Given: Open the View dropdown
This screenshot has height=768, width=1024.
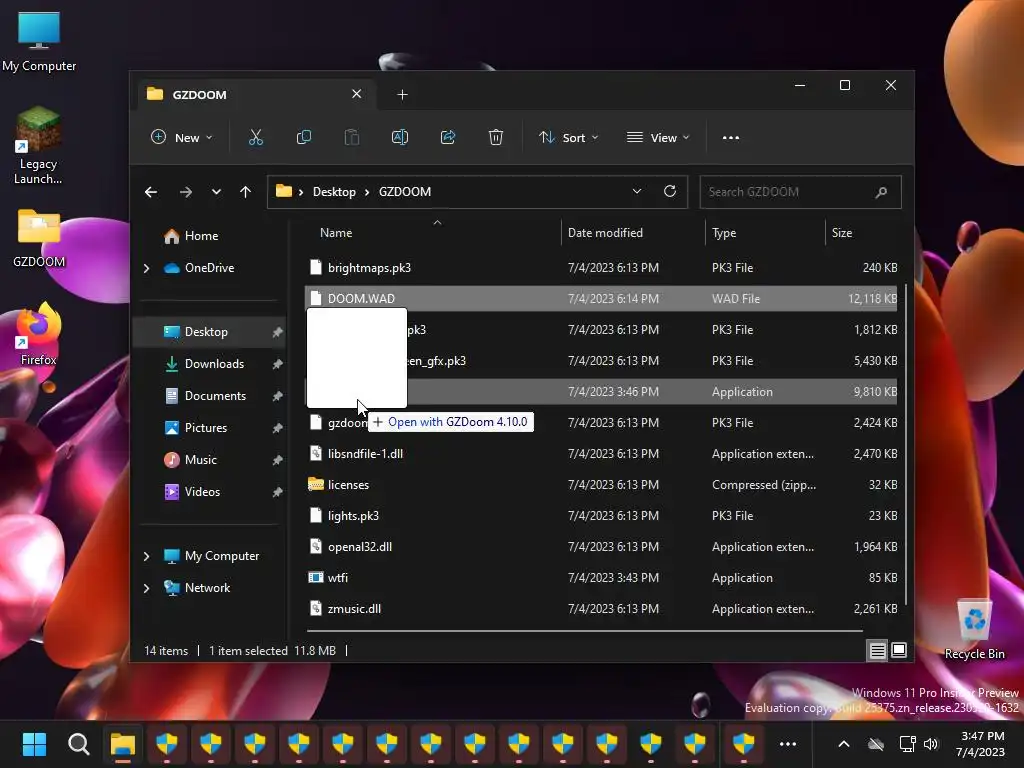Looking at the screenshot, I should [658, 138].
